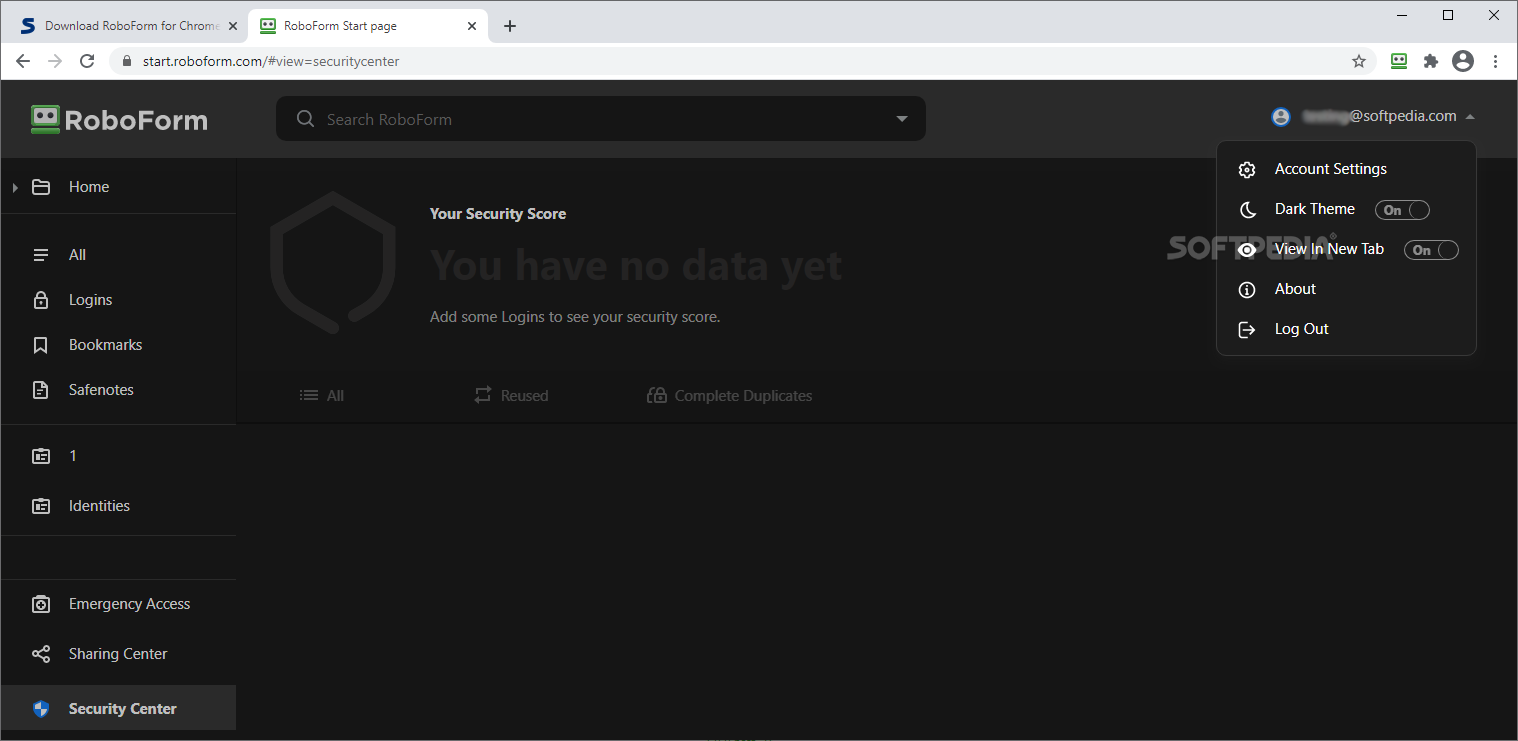Screen dimensions: 1518x741
Task: Click the 'Your Security Score' heading
Action: (498, 214)
